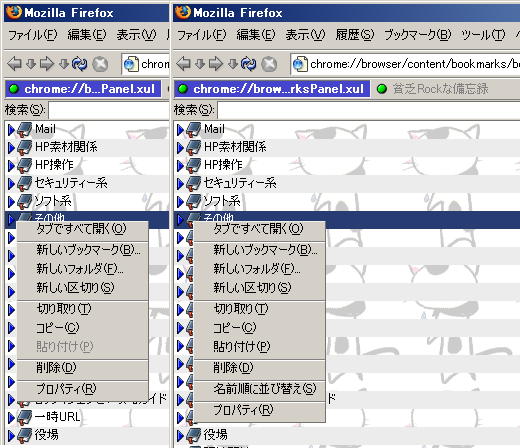Image resolution: width=520 pixels, height=448 pixels.
Task: Open ファイル menu in left window
Action: click(33, 35)
